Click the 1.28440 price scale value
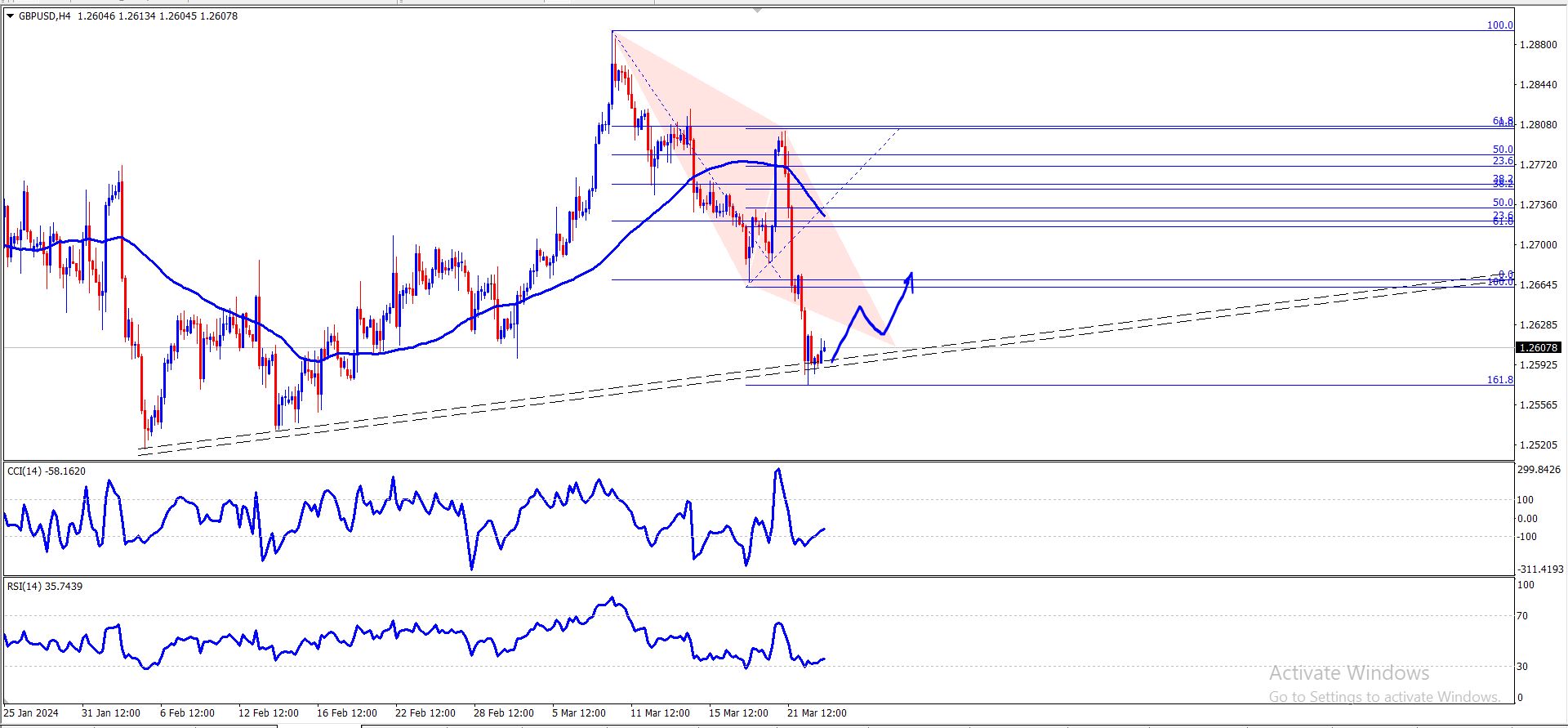Screen dimensions: 1568x728 (1538, 85)
